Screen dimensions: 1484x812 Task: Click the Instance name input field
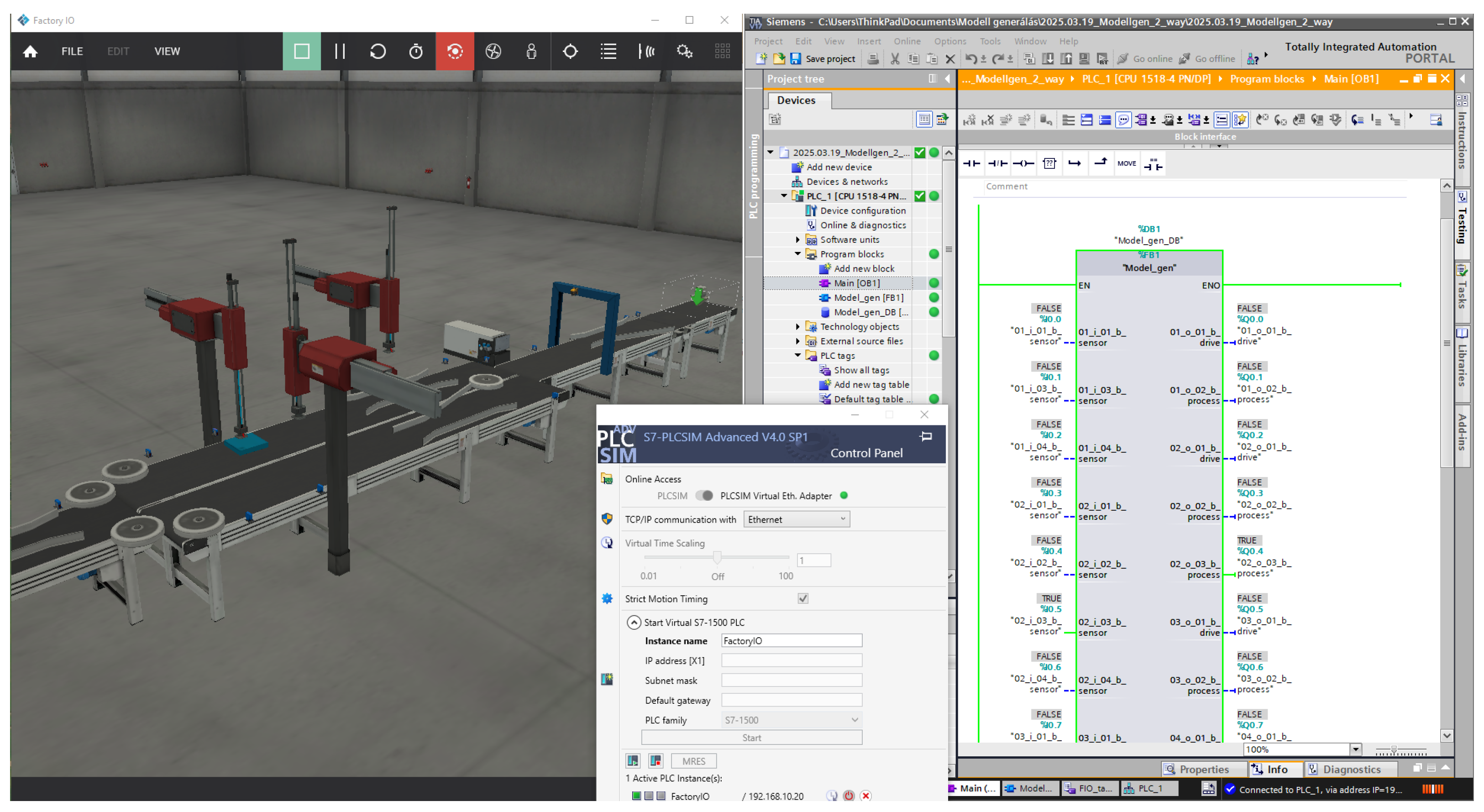pos(792,641)
